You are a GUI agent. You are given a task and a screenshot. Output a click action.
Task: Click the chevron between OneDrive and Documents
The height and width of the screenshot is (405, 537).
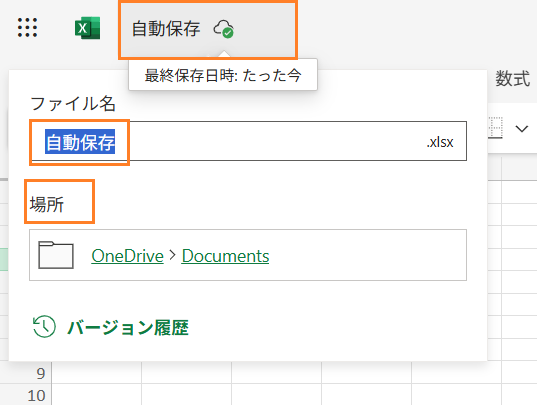(173, 255)
